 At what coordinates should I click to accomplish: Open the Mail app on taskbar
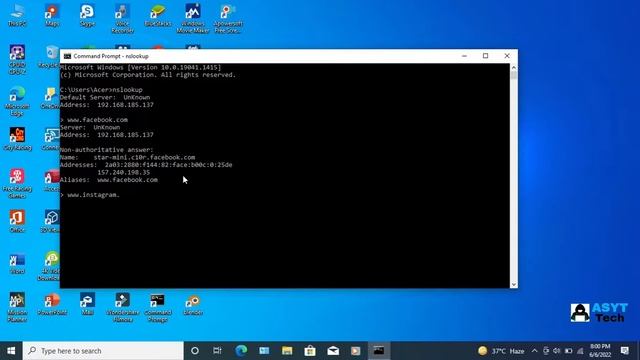[333, 351]
